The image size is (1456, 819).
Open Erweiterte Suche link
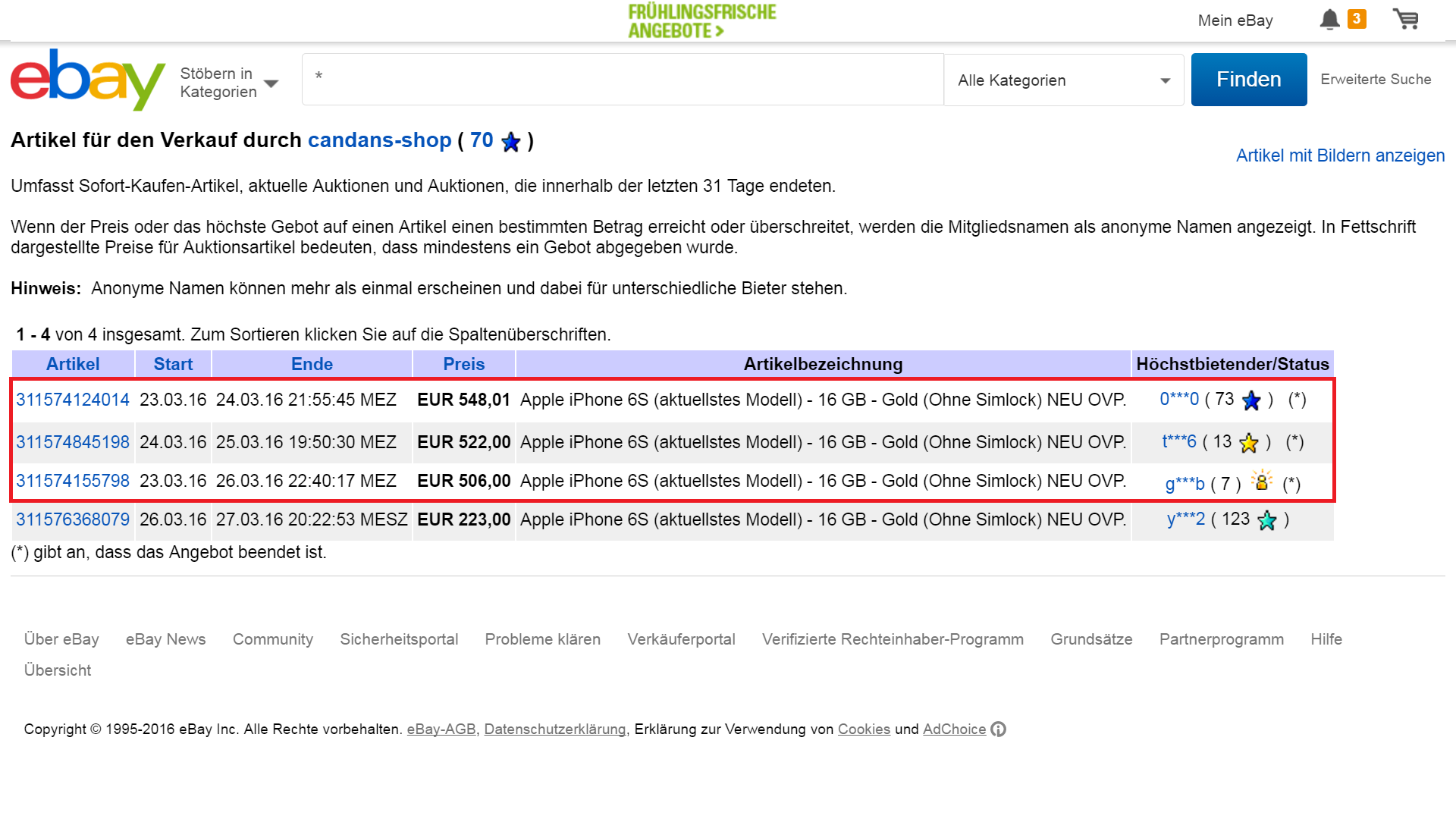(1376, 80)
